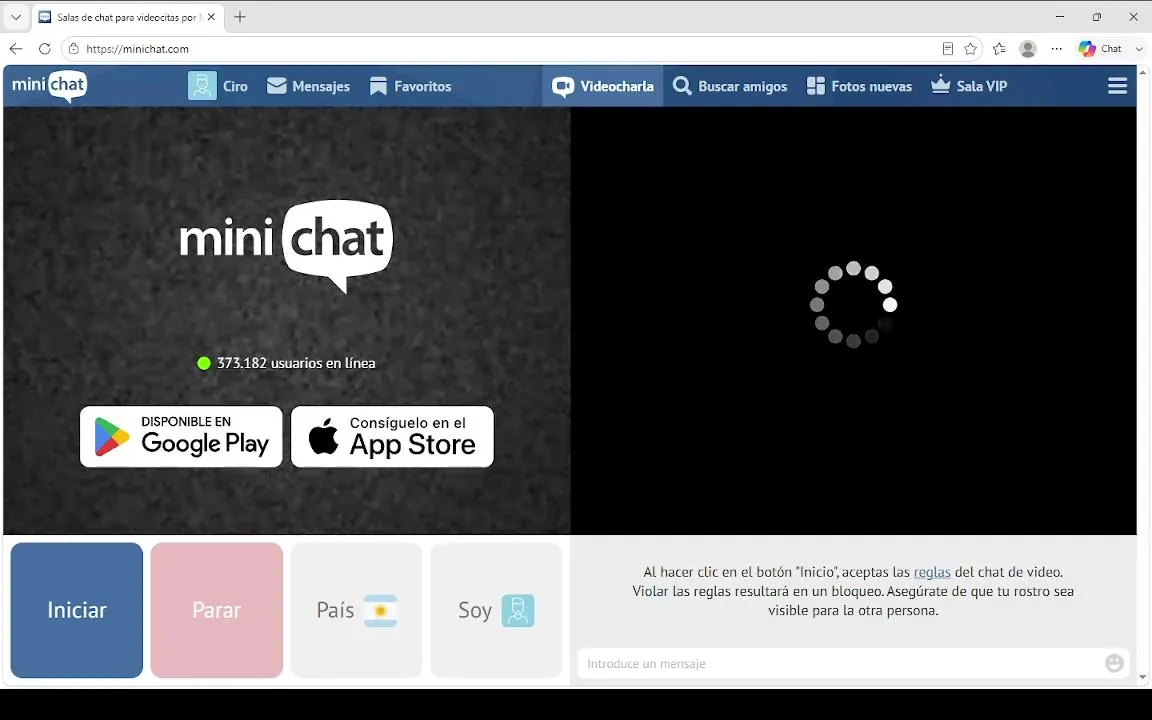Expand the Copilot Chat dropdown arrow

click(1139, 48)
